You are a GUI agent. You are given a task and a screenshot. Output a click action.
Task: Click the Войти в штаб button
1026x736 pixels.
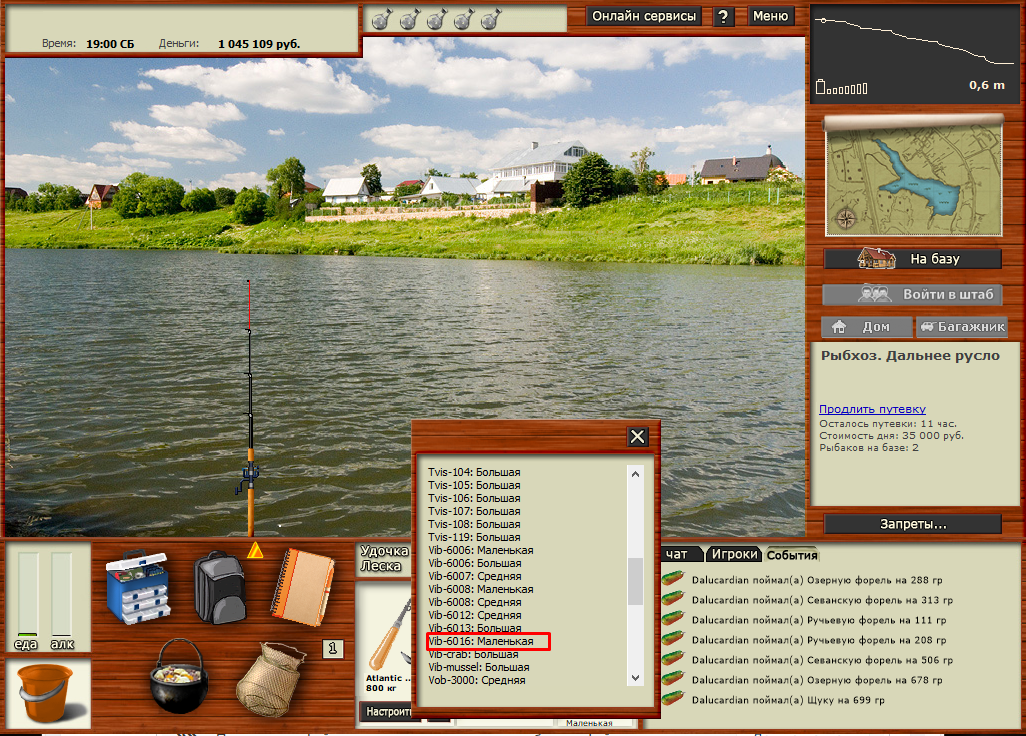(913, 294)
